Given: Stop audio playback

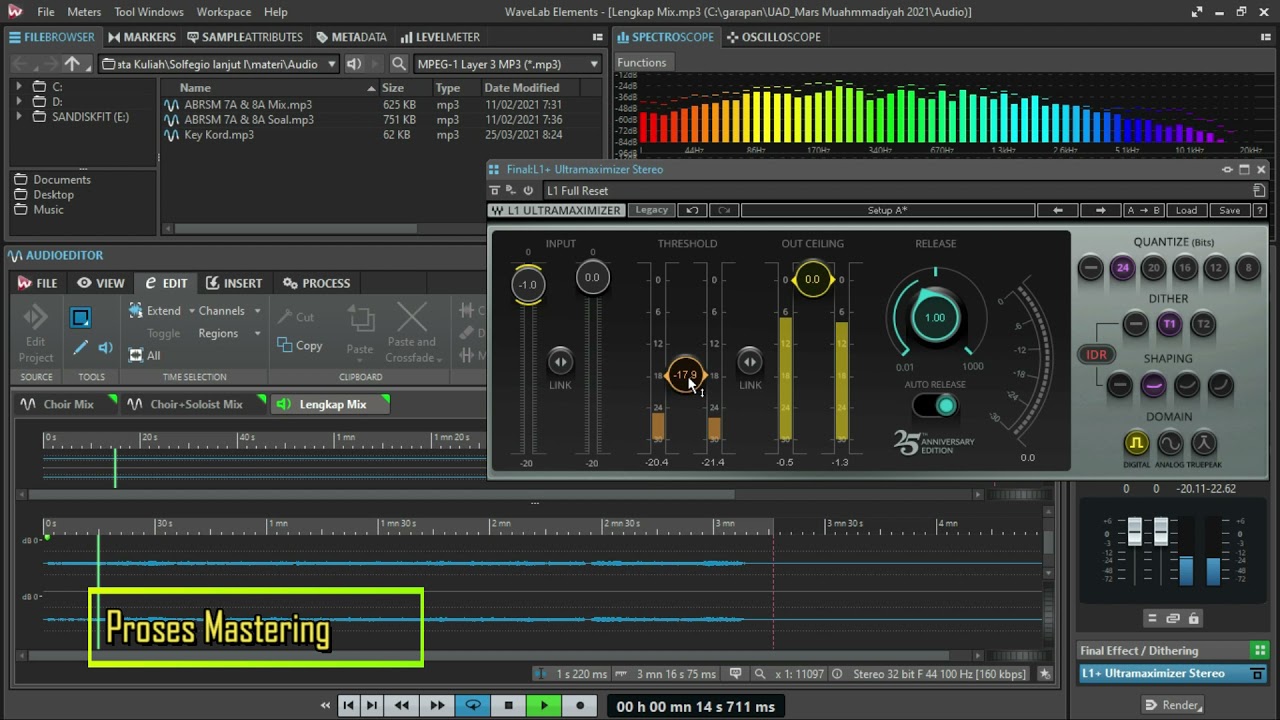Looking at the screenshot, I should (508, 706).
